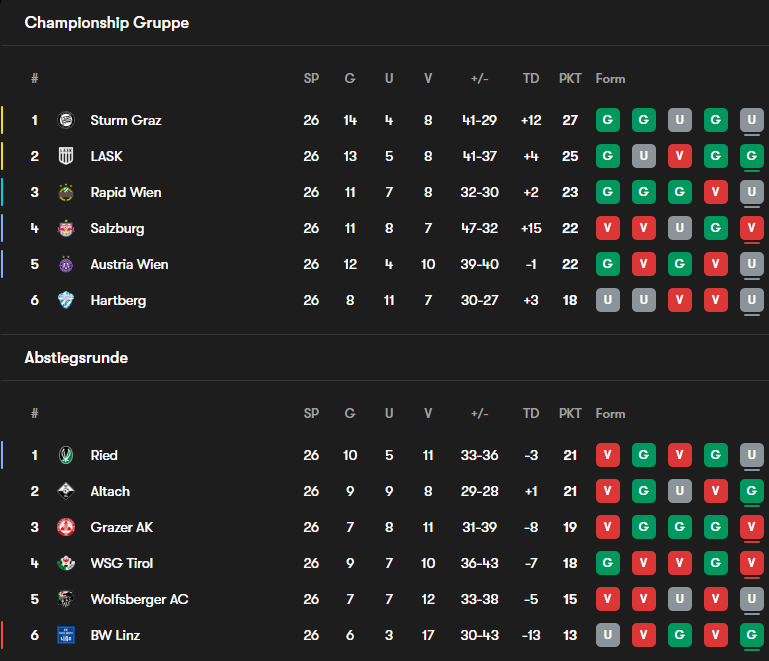Select Sturm Graz's latest form result badge

[751, 120]
